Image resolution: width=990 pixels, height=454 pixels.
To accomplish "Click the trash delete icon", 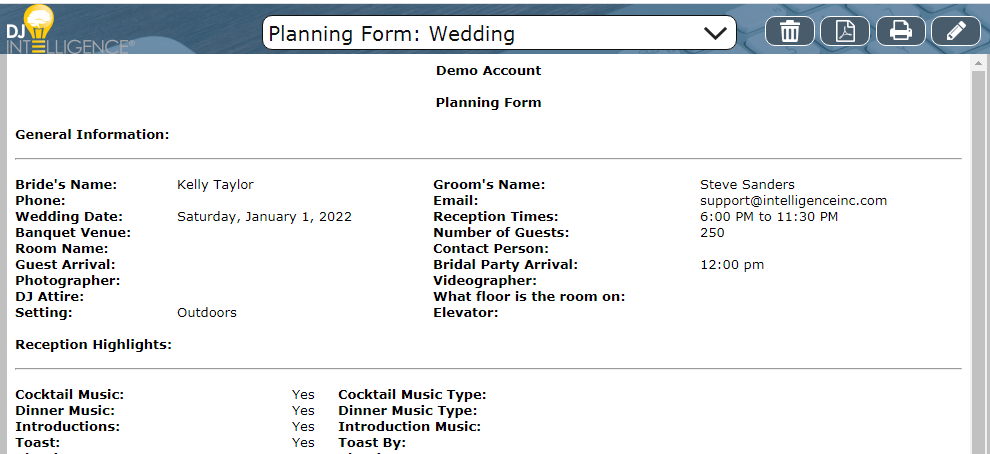I will click(x=790, y=31).
